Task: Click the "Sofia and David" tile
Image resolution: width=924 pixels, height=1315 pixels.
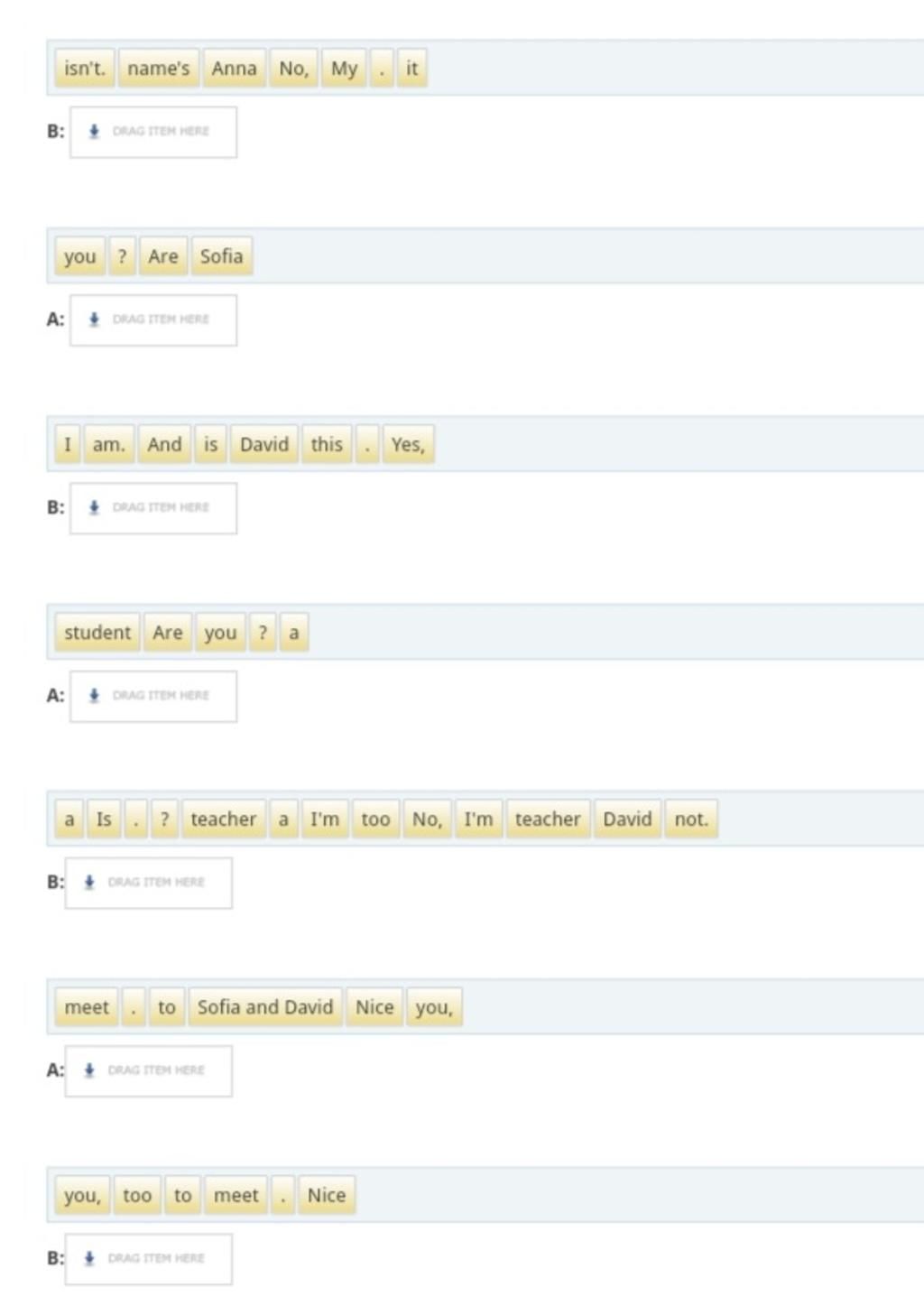Action: click(265, 1006)
